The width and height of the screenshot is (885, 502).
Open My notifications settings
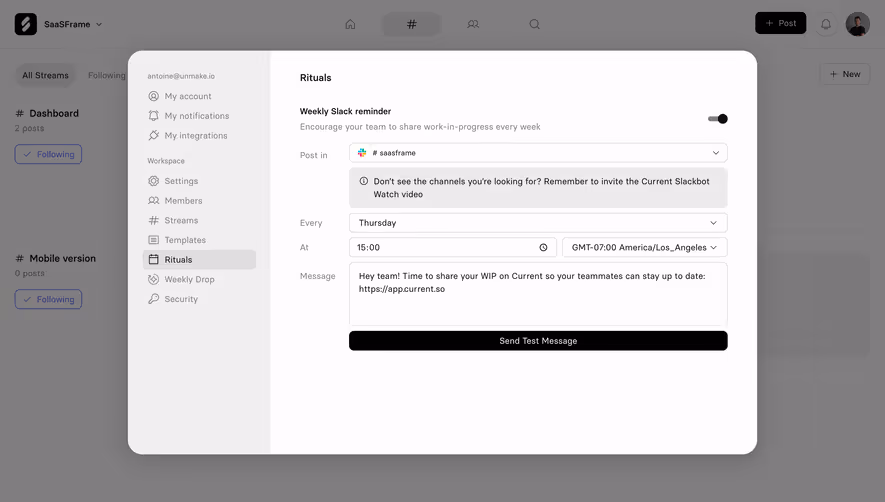(x=199, y=116)
